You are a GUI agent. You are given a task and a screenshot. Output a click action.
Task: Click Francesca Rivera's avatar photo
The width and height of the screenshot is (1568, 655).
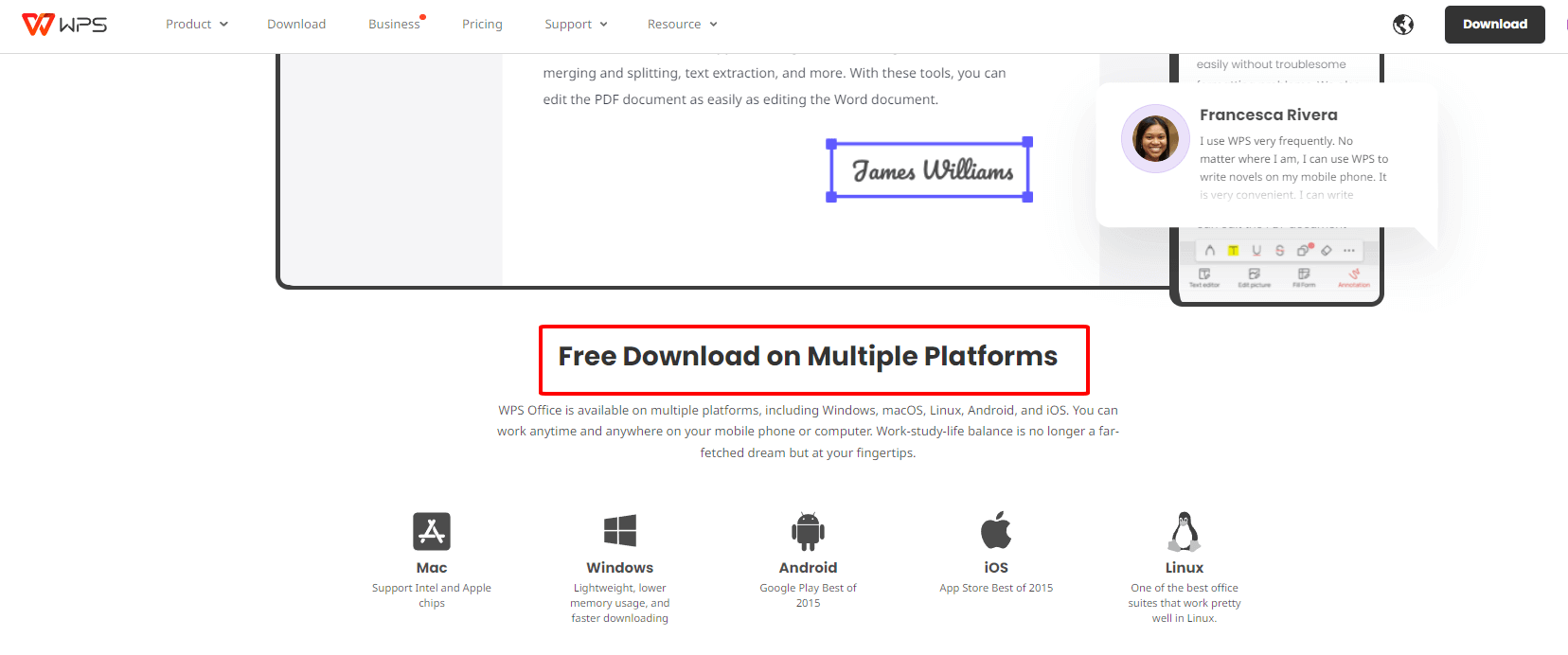(x=1155, y=138)
